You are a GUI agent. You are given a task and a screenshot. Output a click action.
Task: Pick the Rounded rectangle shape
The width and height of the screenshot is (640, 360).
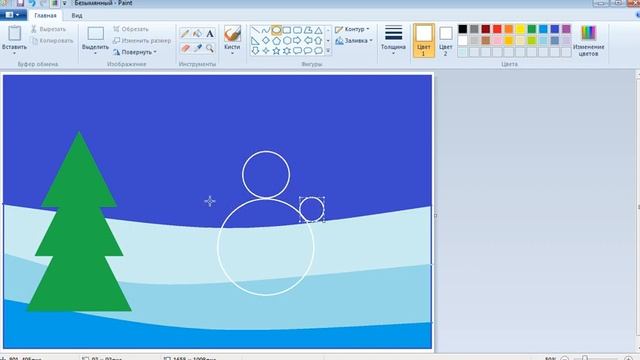coord(298,30)
